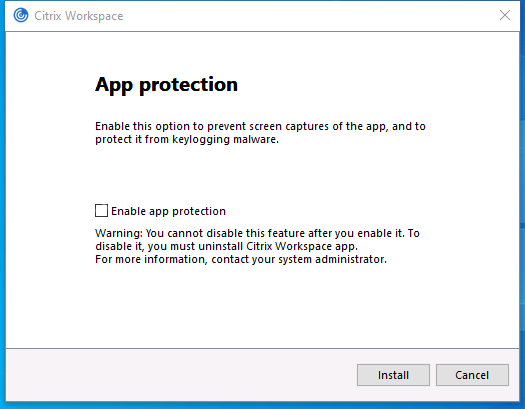This screenshot has height=409, width=525.
Task: Click the white gap between description and checkbox
Action: 261,174
